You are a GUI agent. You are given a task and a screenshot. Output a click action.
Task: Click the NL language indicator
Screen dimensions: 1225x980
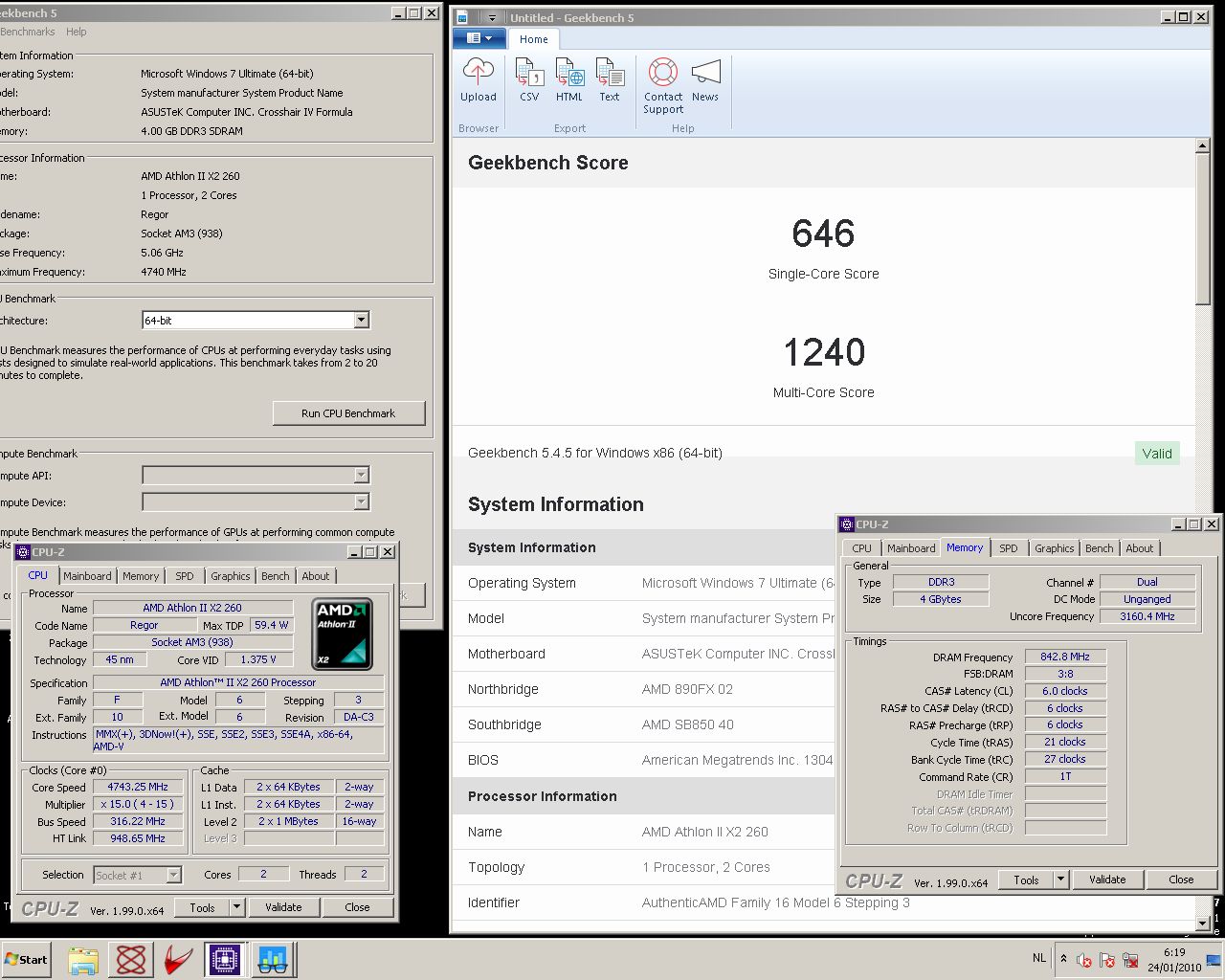click(x=1039, y=958)
